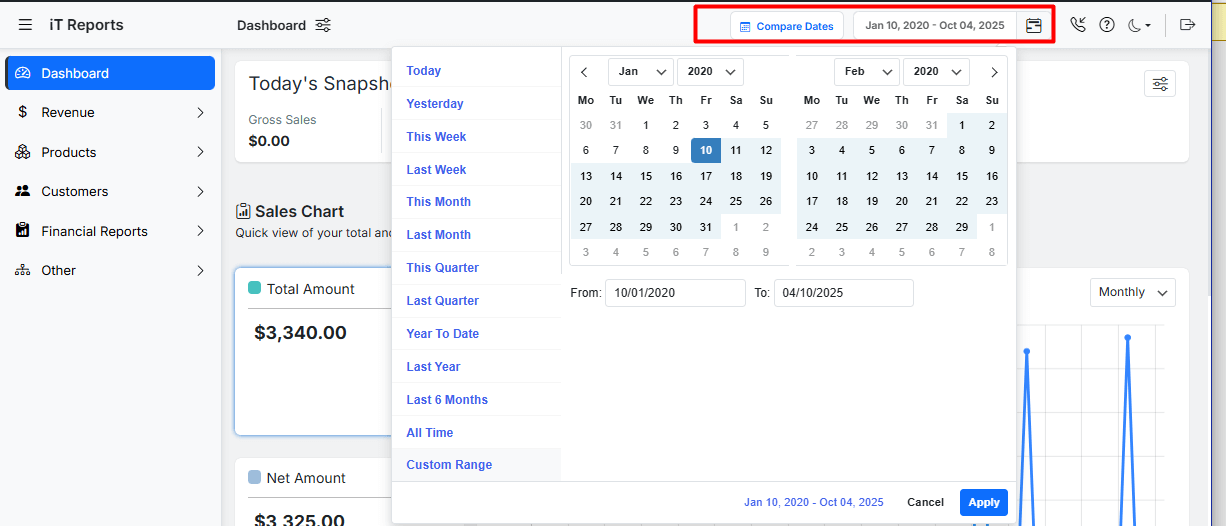Click the $3,340.00 amount text

click(301, 333)
